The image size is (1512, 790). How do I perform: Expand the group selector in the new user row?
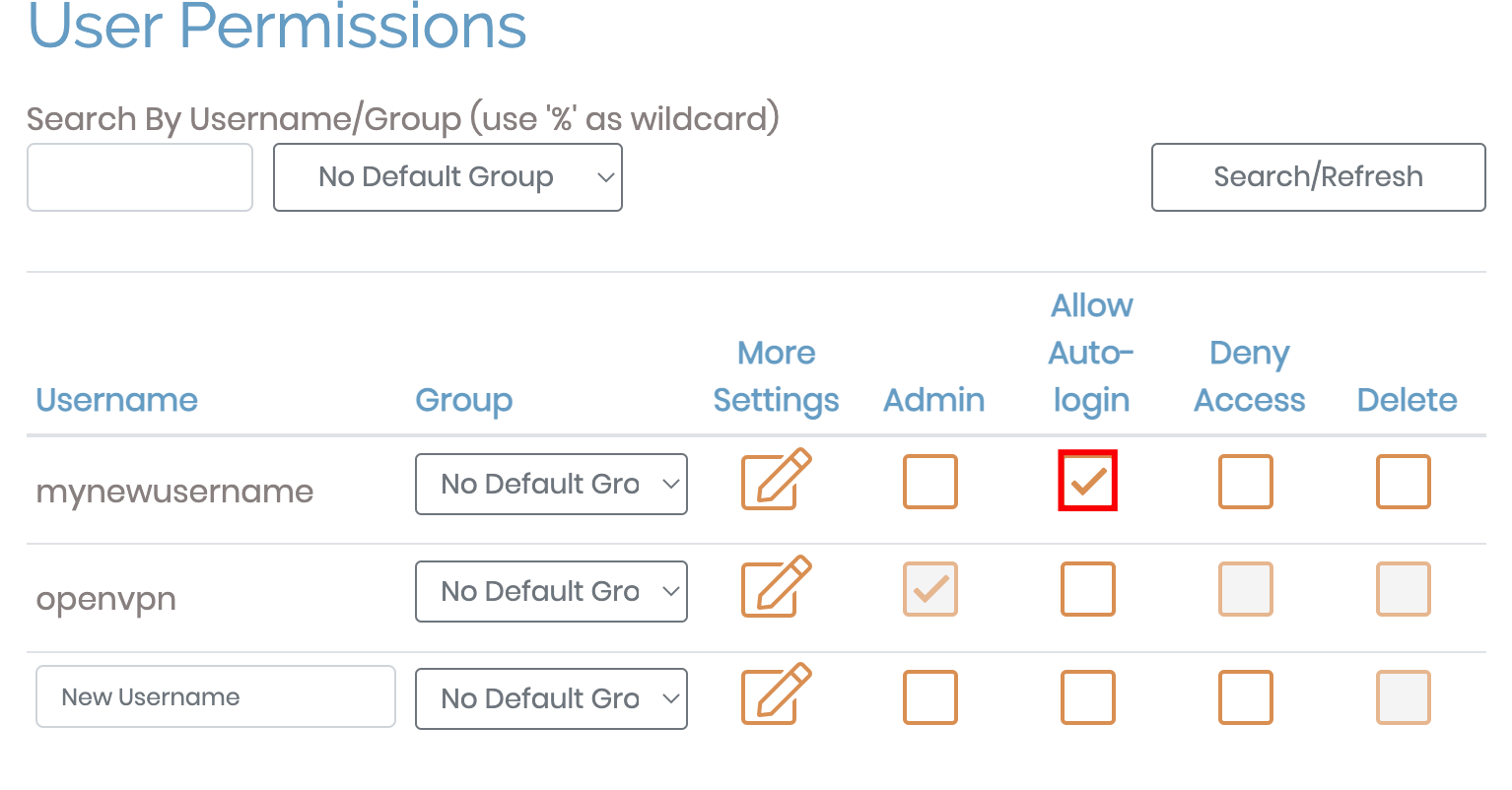pos(551,698)
